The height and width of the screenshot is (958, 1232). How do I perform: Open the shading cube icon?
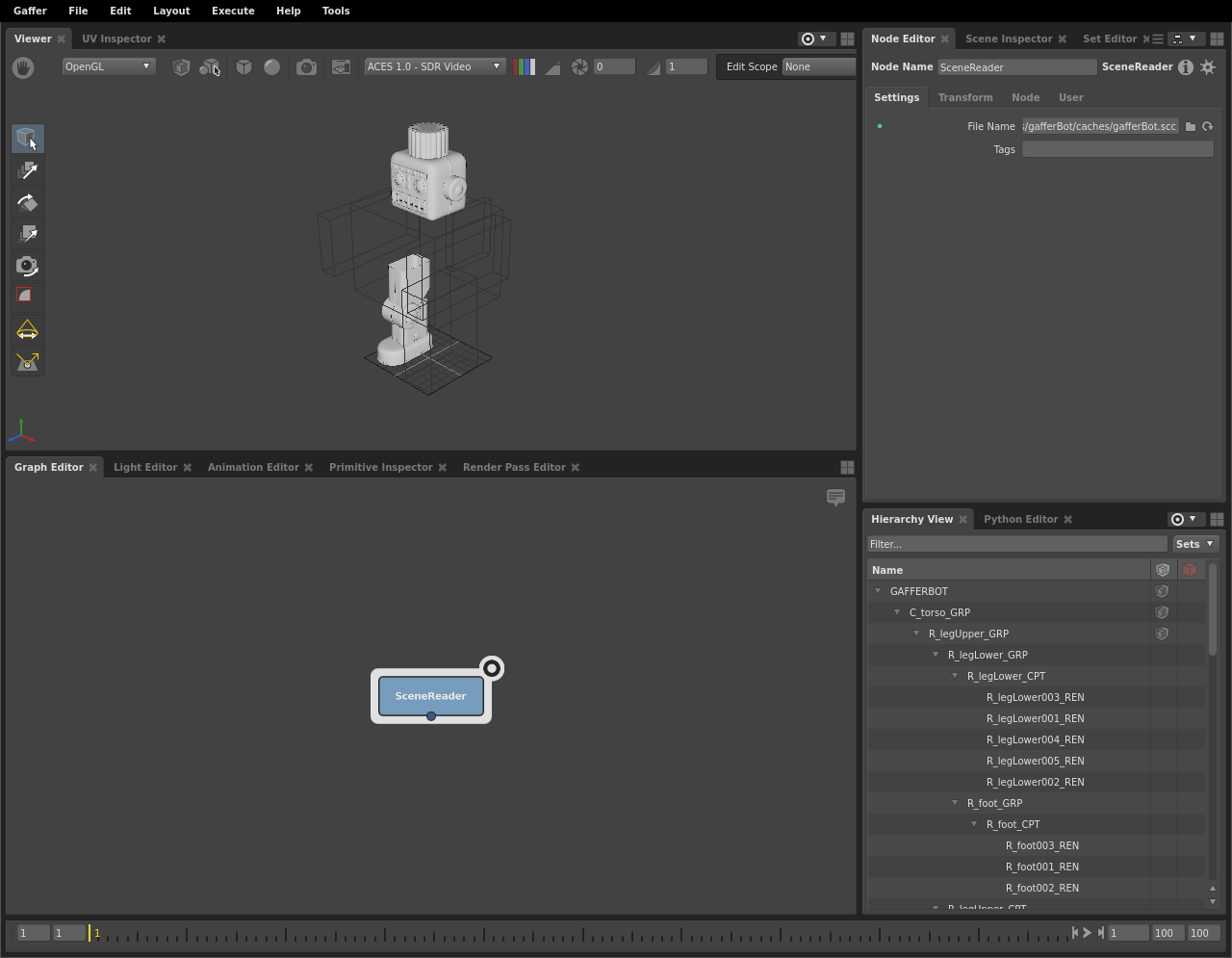(244, 66)
